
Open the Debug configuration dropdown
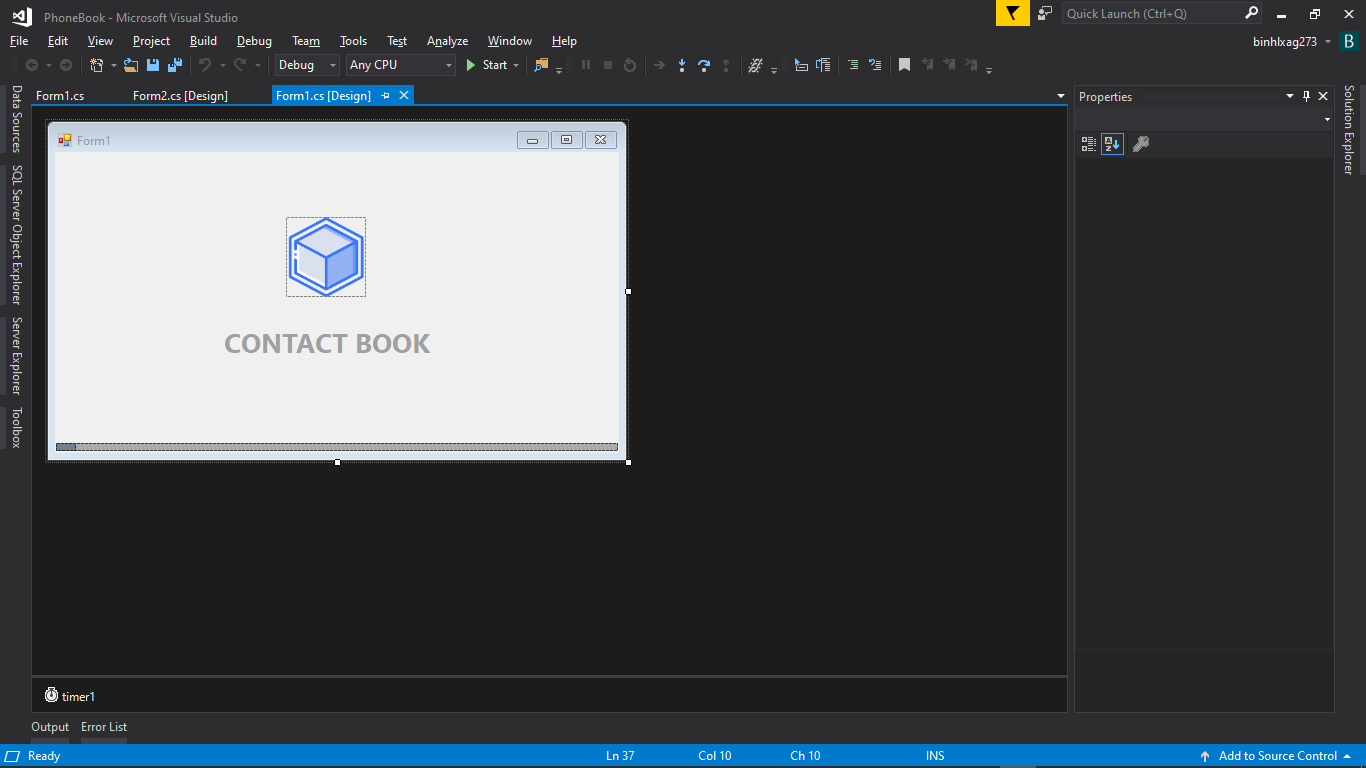click(308, 65)
